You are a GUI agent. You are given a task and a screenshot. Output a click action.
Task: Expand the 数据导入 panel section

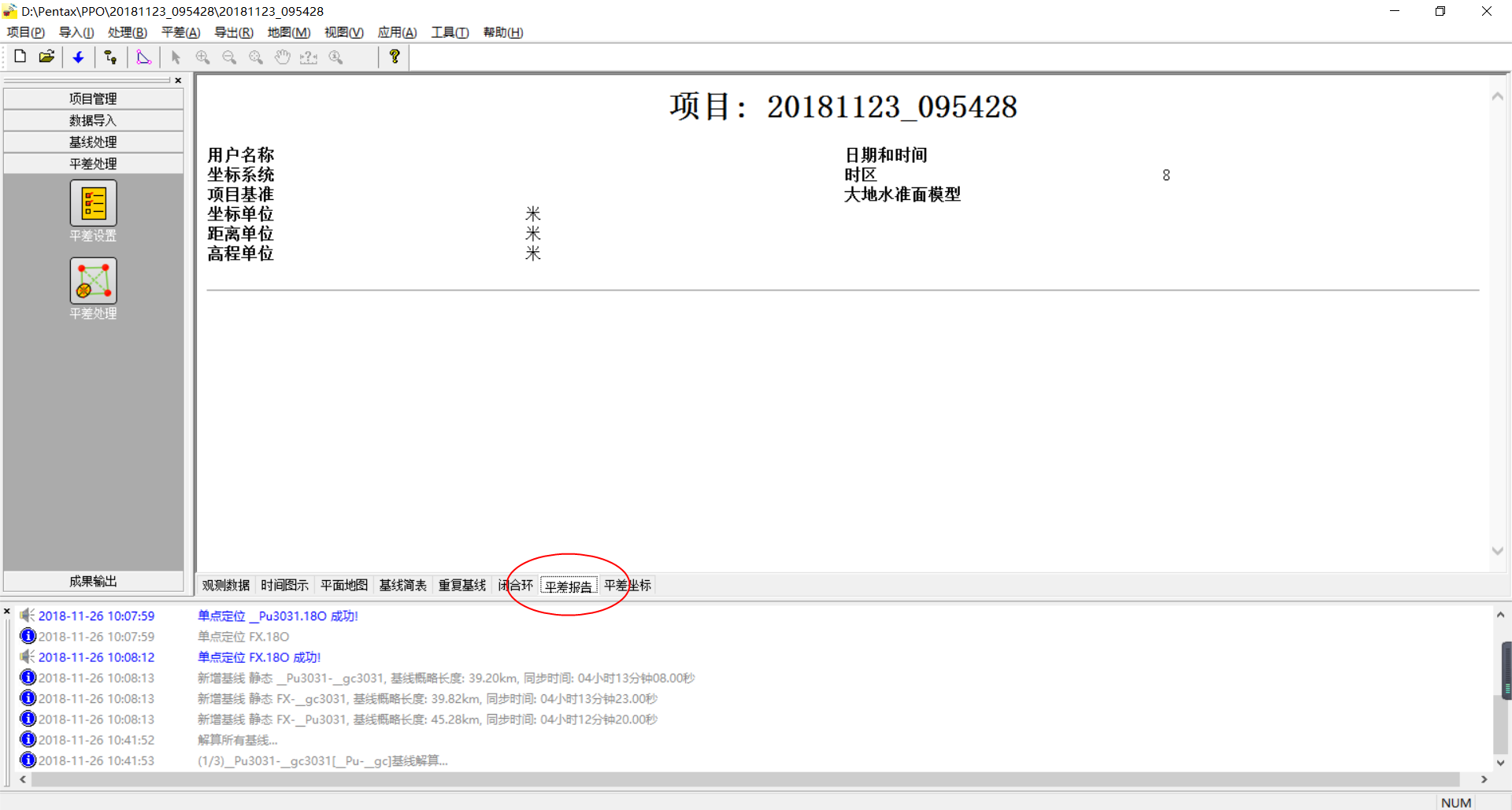click(x=93, y=120)
